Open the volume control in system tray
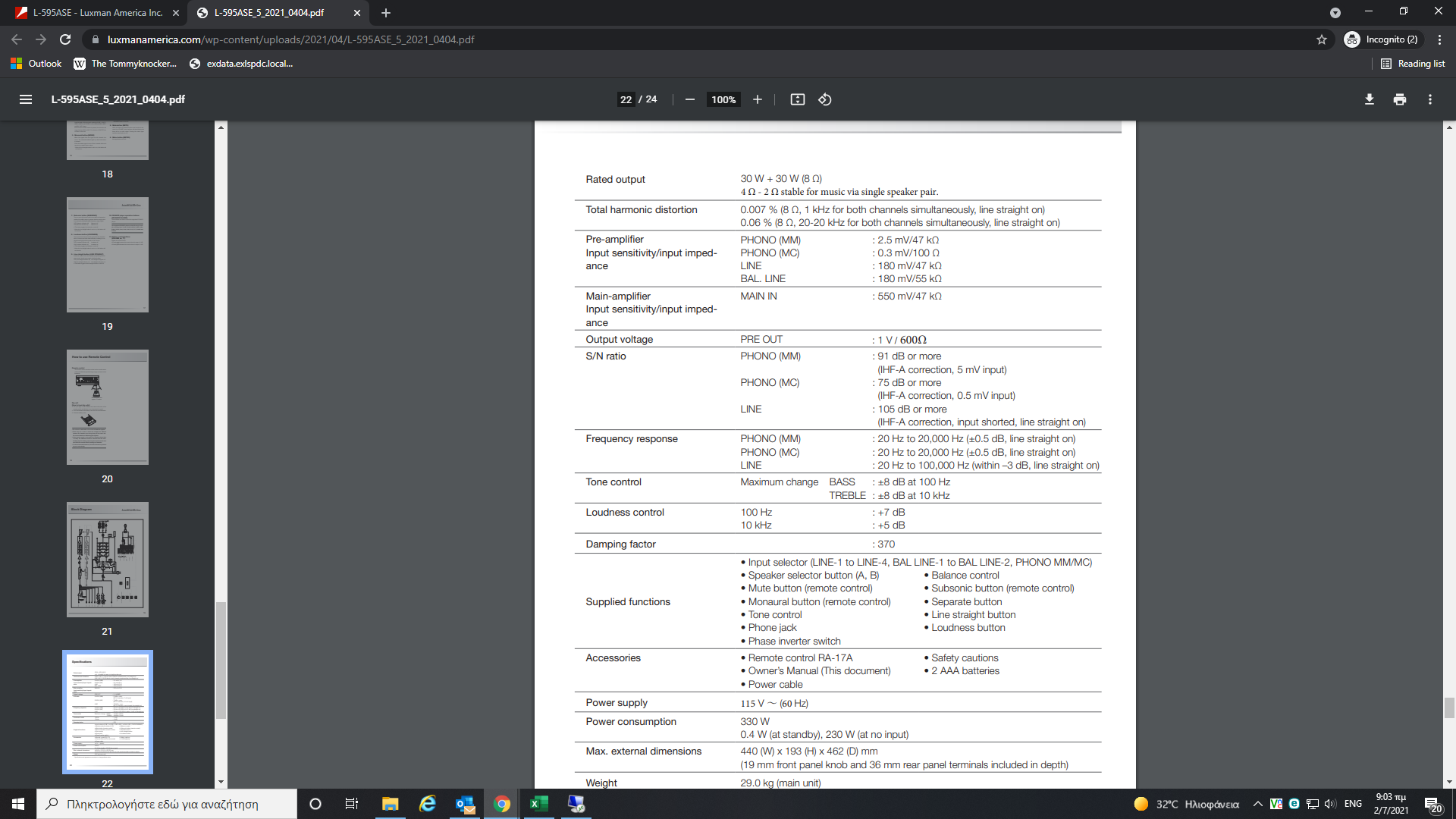Viewport: 1456px width, 819px height. click(x=1331, y=804)
